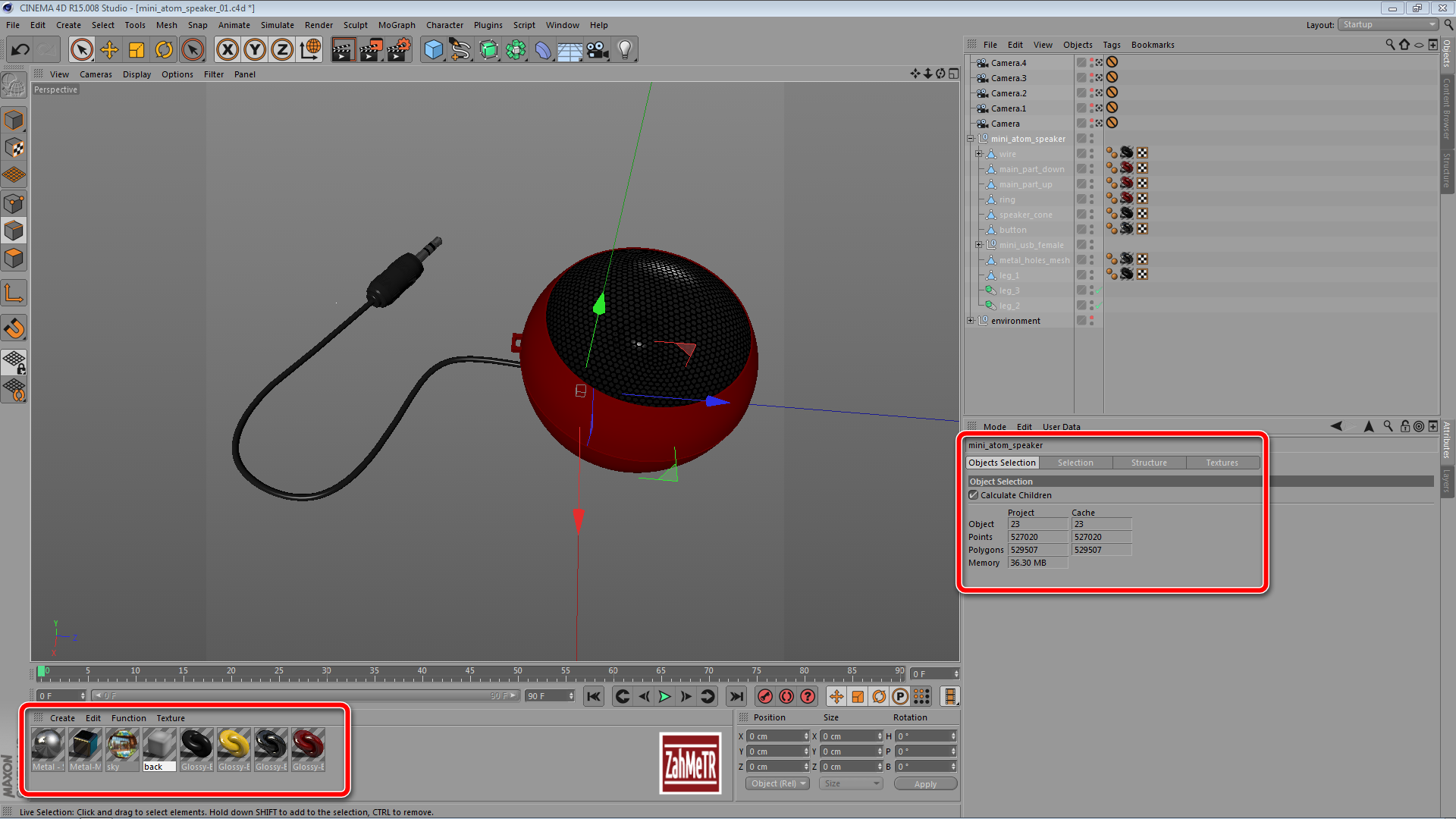This screenshot has width=1456, height=819.
Task: Click the Apply button
Action: (x=925, y=784)
